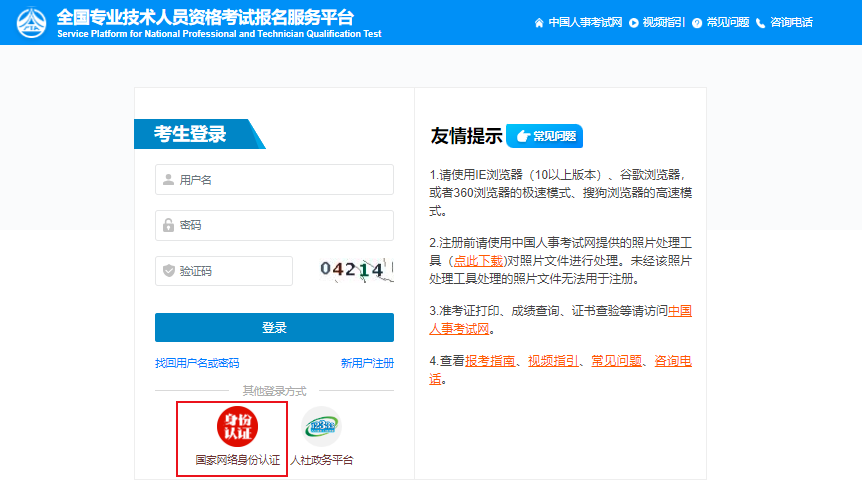Viewport: 862px width, 481px height.
Task: Open 中国人事考试网 from the header
Action: point(579,22)
